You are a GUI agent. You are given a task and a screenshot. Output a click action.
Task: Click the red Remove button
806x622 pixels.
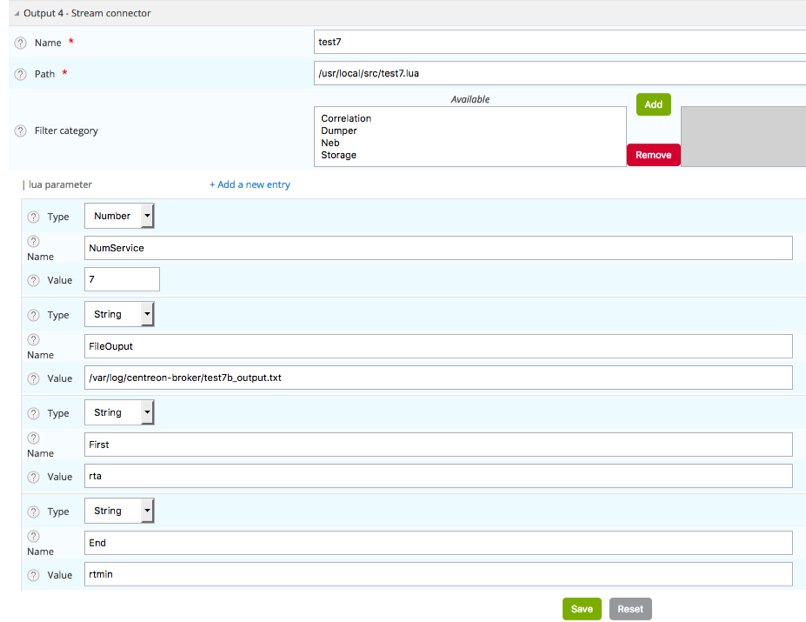click(653, 155)
